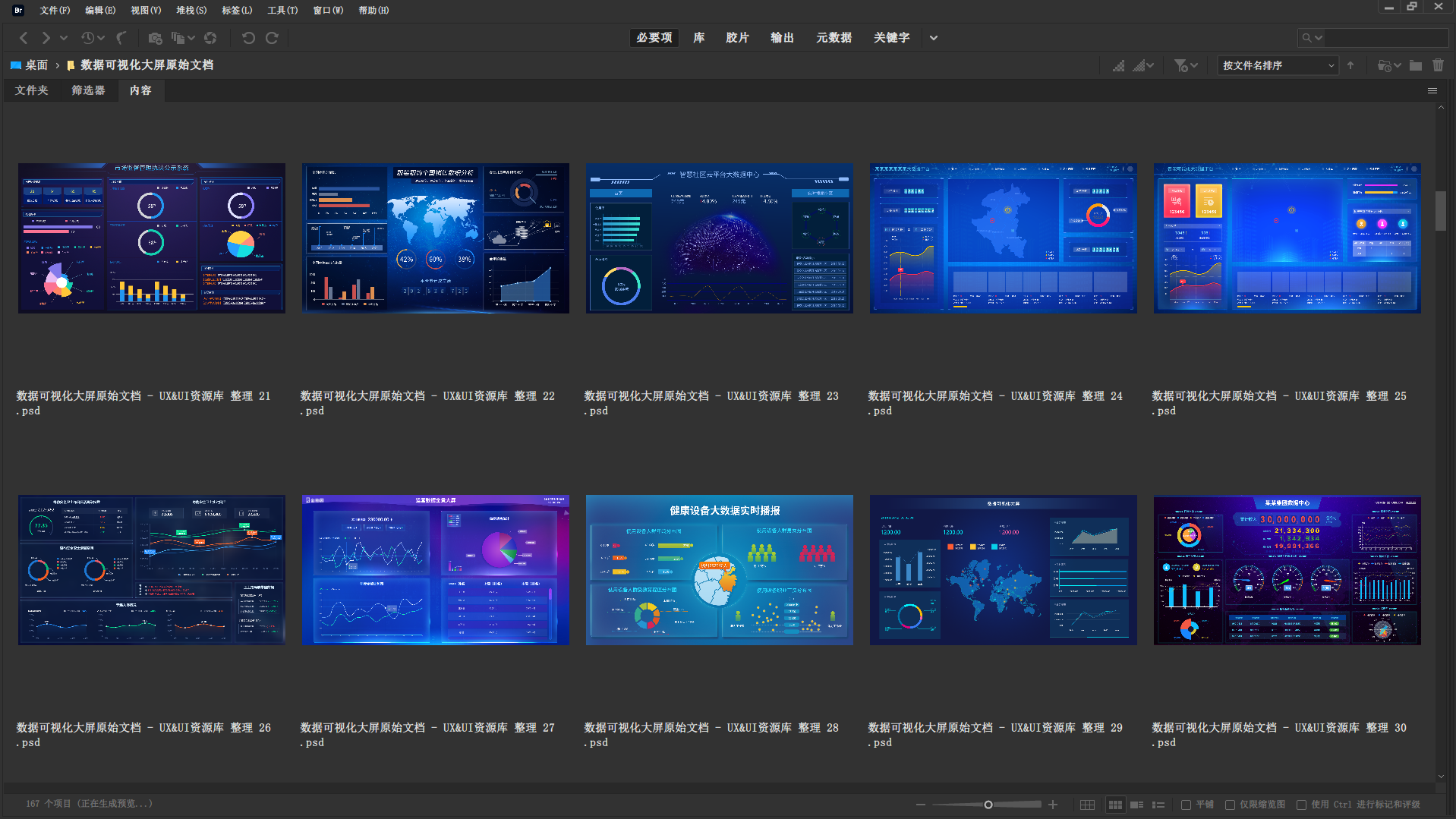This screenshot has width=1456, height=819.
Task: Click the zoom out minus icon
Action: click(x=921, y=805)
